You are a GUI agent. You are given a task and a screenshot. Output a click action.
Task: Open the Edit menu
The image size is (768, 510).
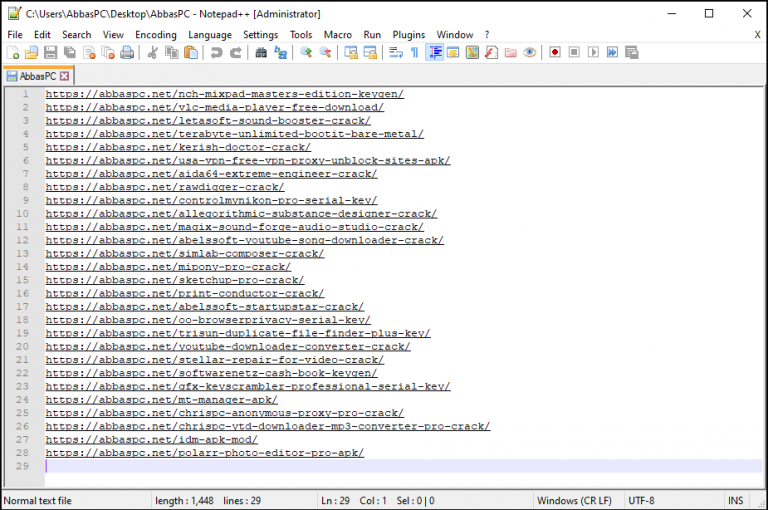[42, 35]
